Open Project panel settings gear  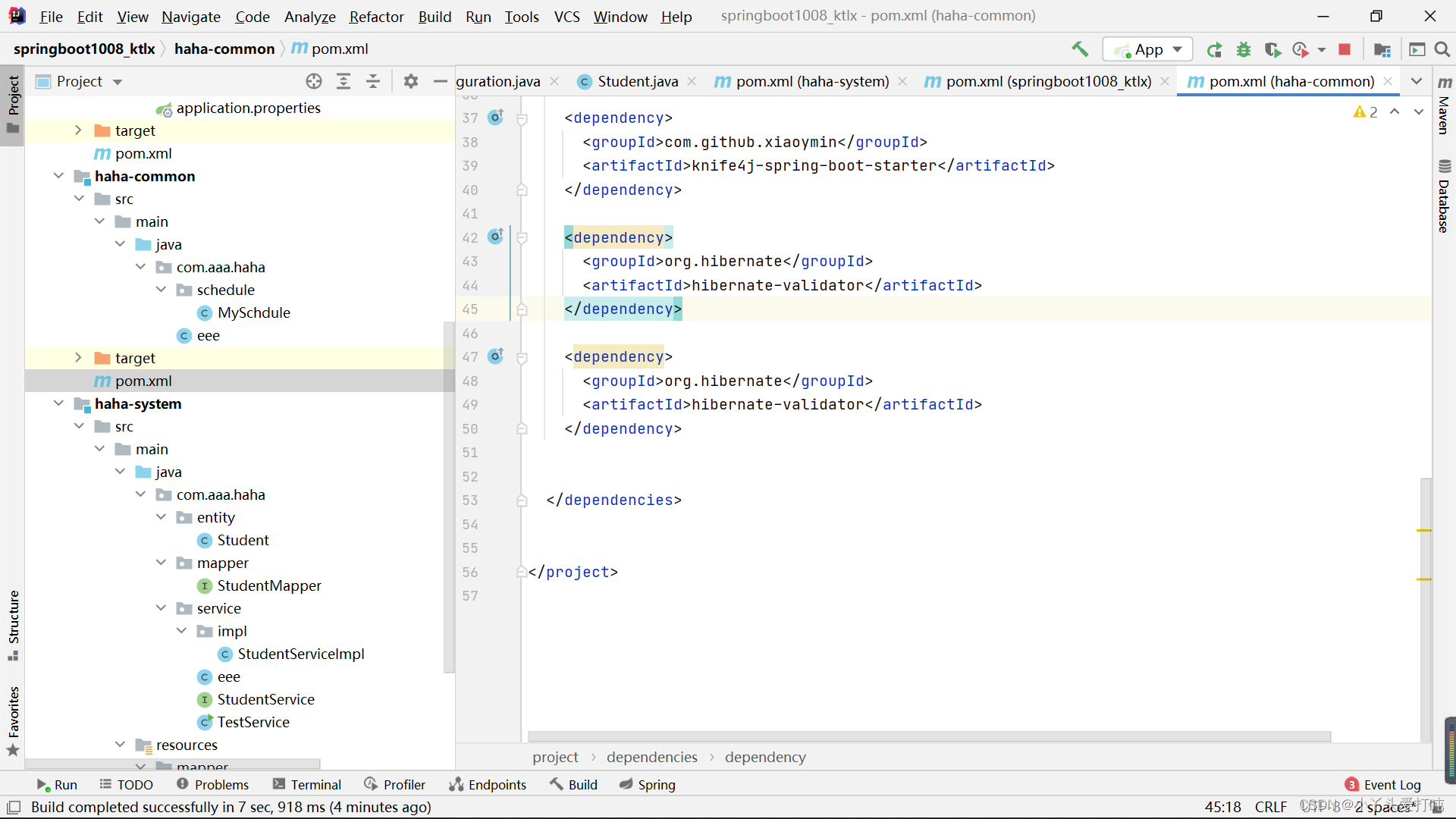tap(411, 81)
